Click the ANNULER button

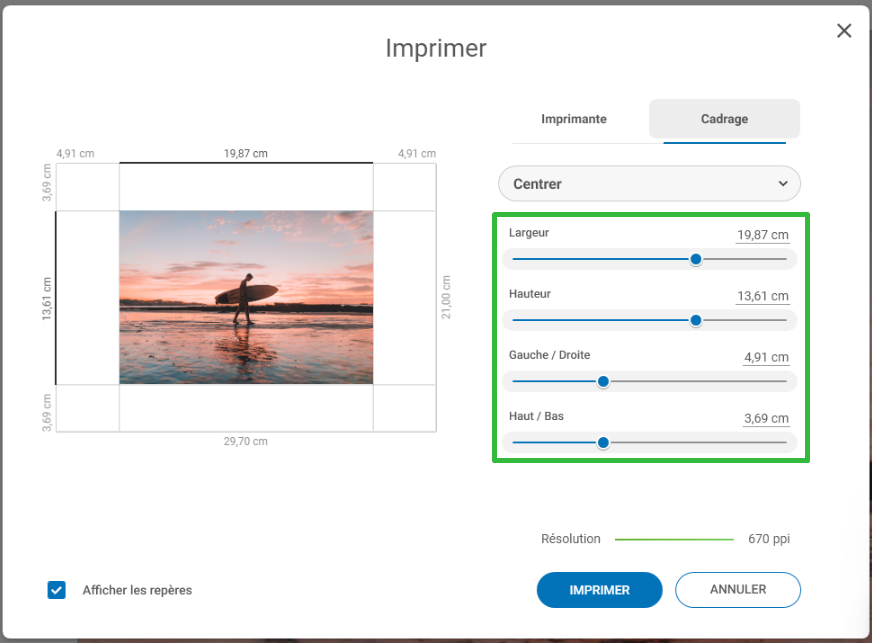(737, 590)
